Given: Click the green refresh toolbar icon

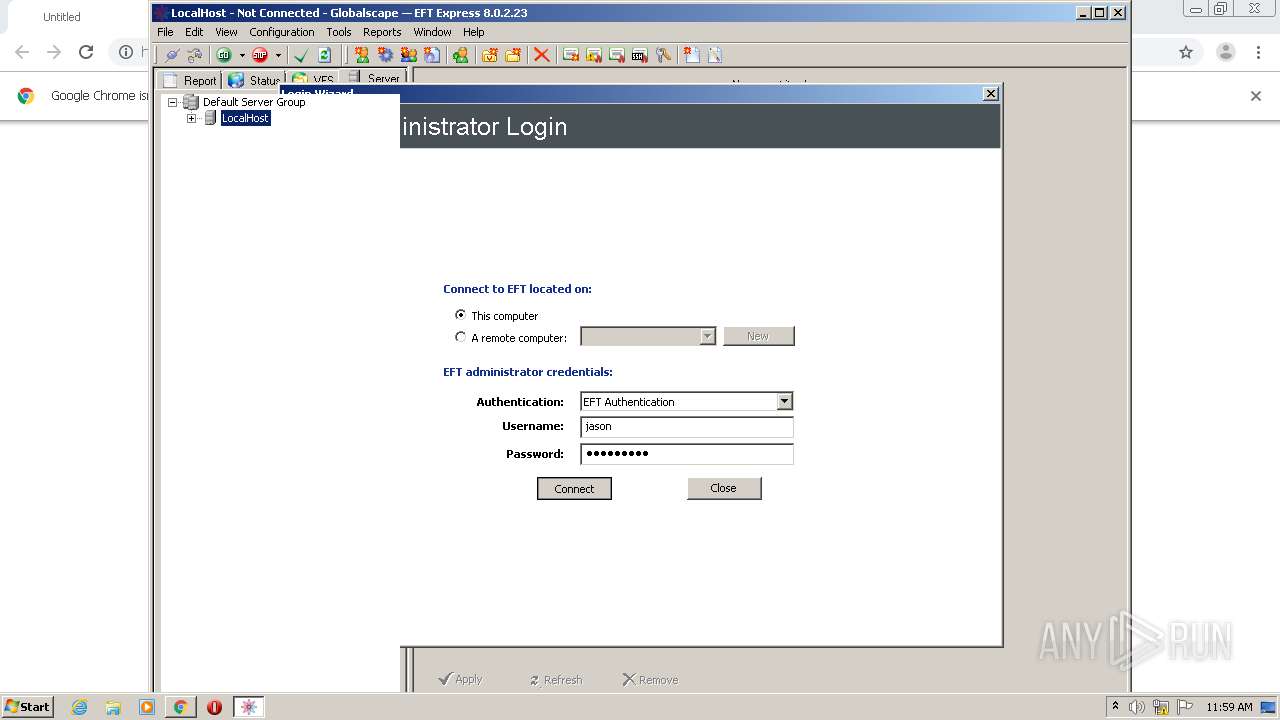Looking at the screenshot, I should pos(324,55).
